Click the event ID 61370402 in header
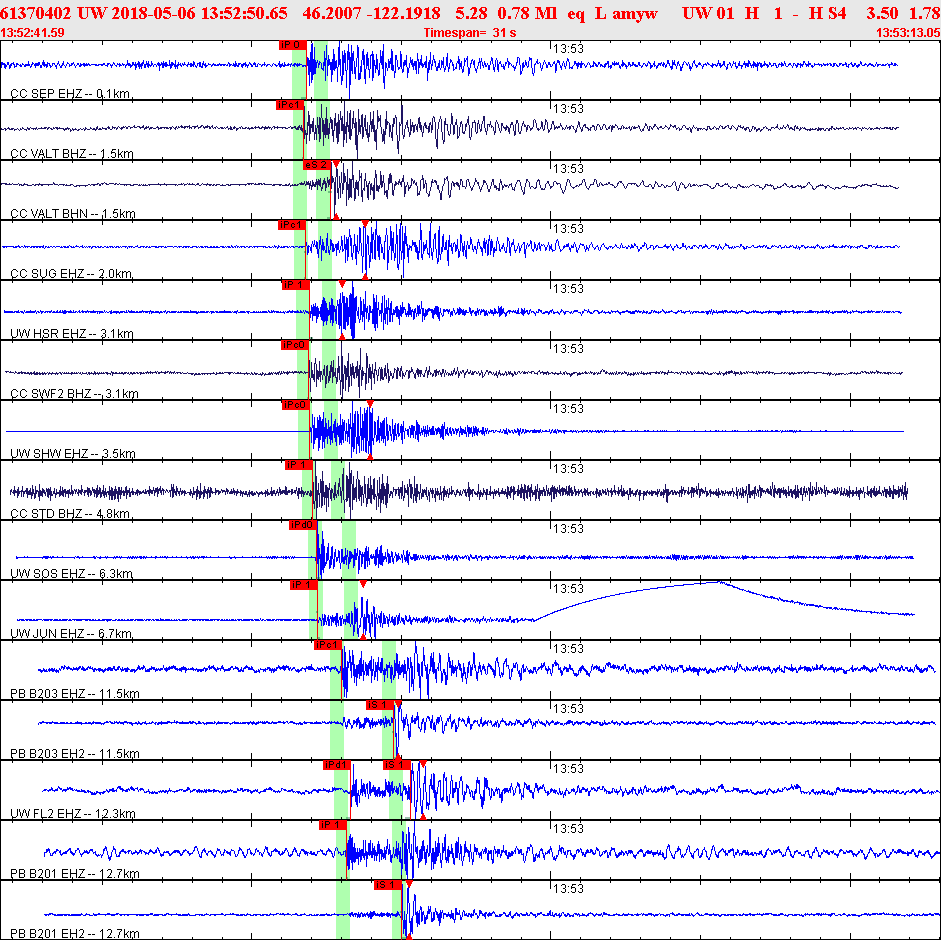 [x=35, y=13]
